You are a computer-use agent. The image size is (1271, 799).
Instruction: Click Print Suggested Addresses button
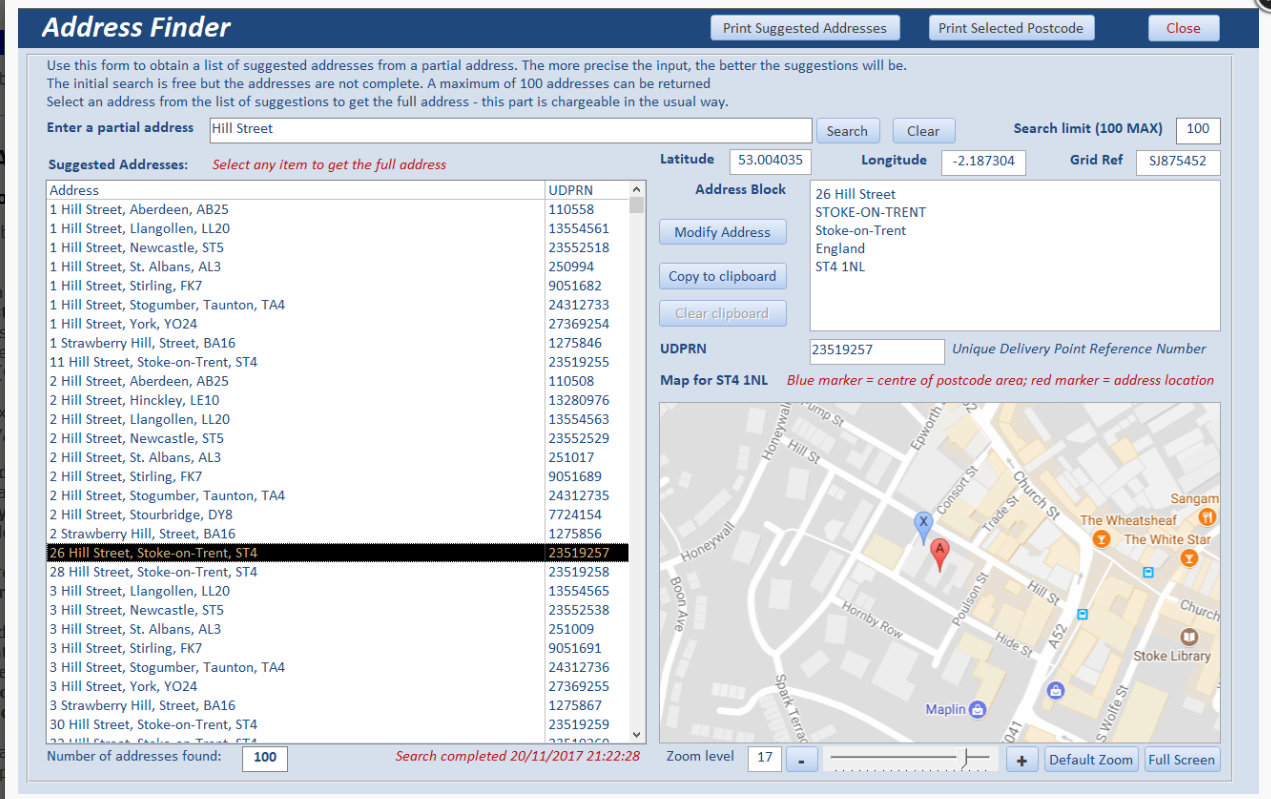(805, 28)
